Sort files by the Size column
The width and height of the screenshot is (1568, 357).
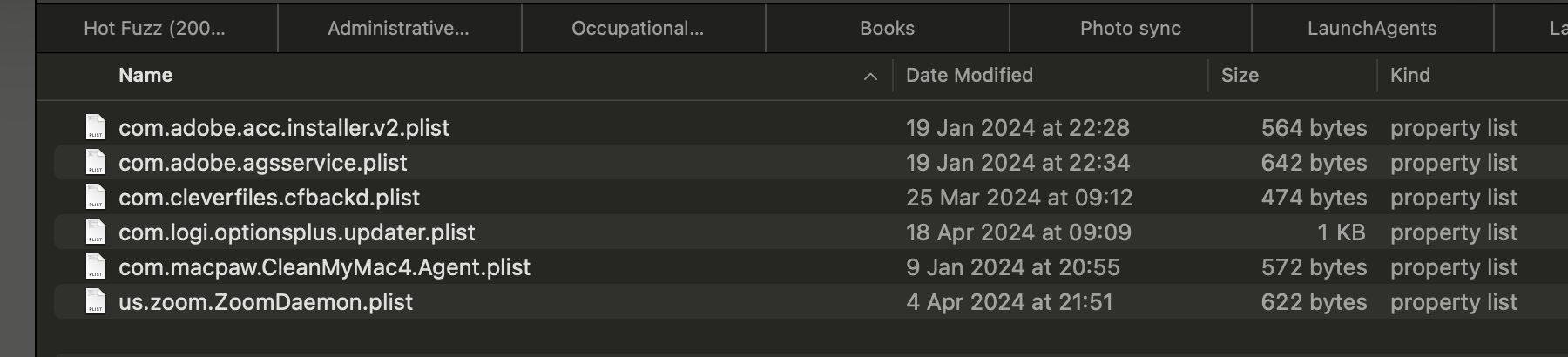tap(1240, 76)
